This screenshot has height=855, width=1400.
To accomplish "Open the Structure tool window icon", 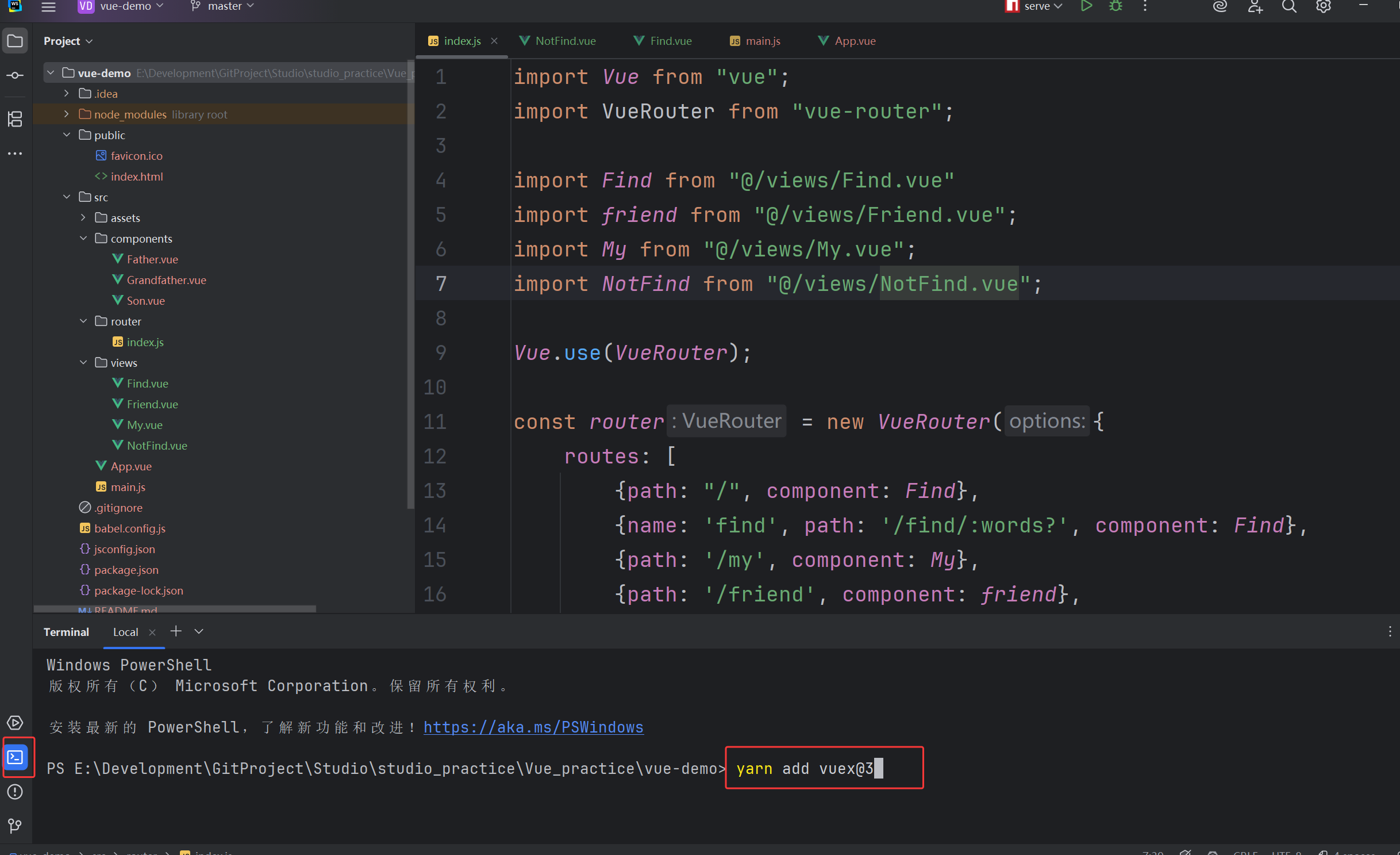I will 15,119.
